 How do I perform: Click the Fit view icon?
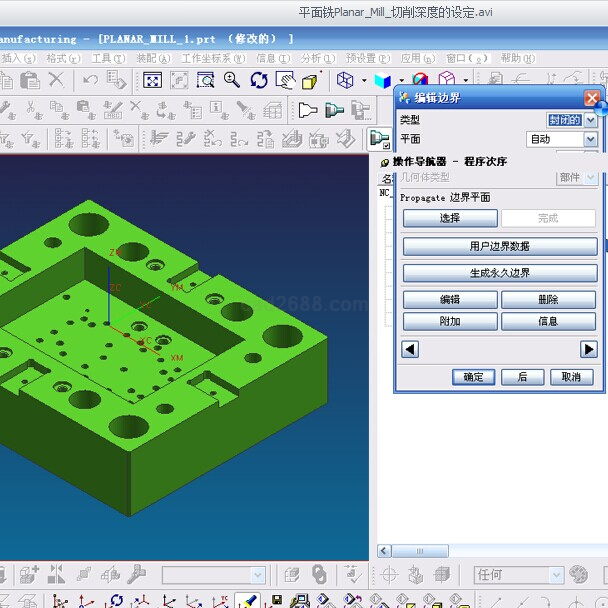(x=152, y=81)
